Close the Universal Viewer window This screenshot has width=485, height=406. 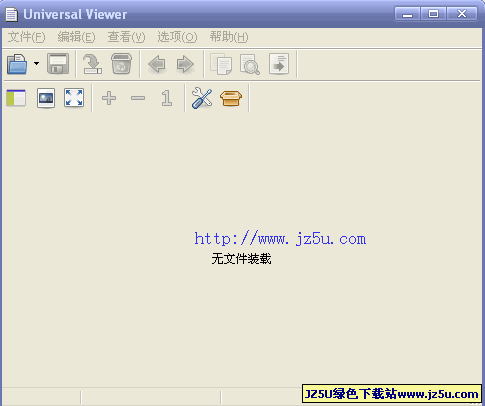coord(462,14)
